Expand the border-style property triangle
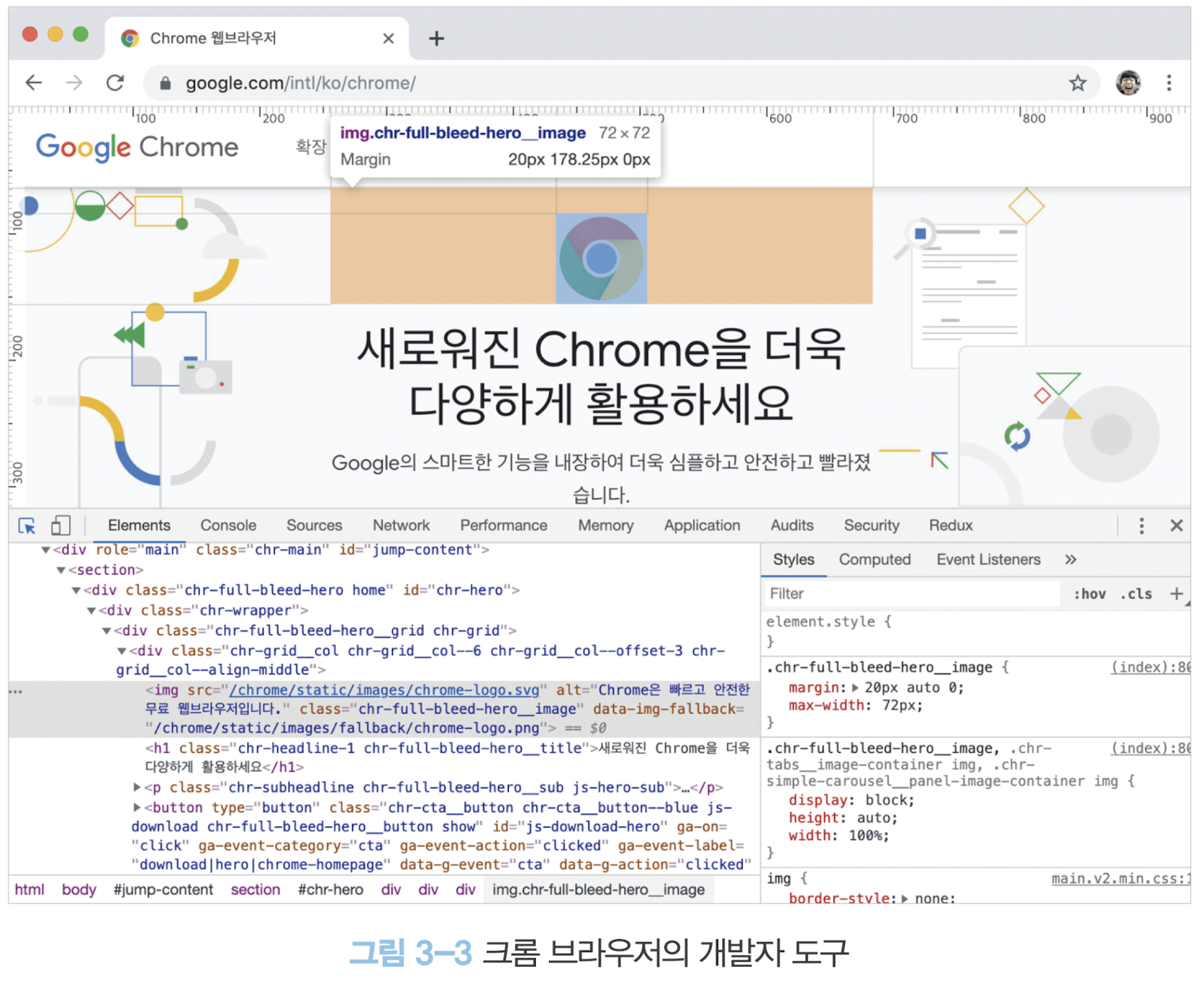1204x993 pixels. point(905,898)
